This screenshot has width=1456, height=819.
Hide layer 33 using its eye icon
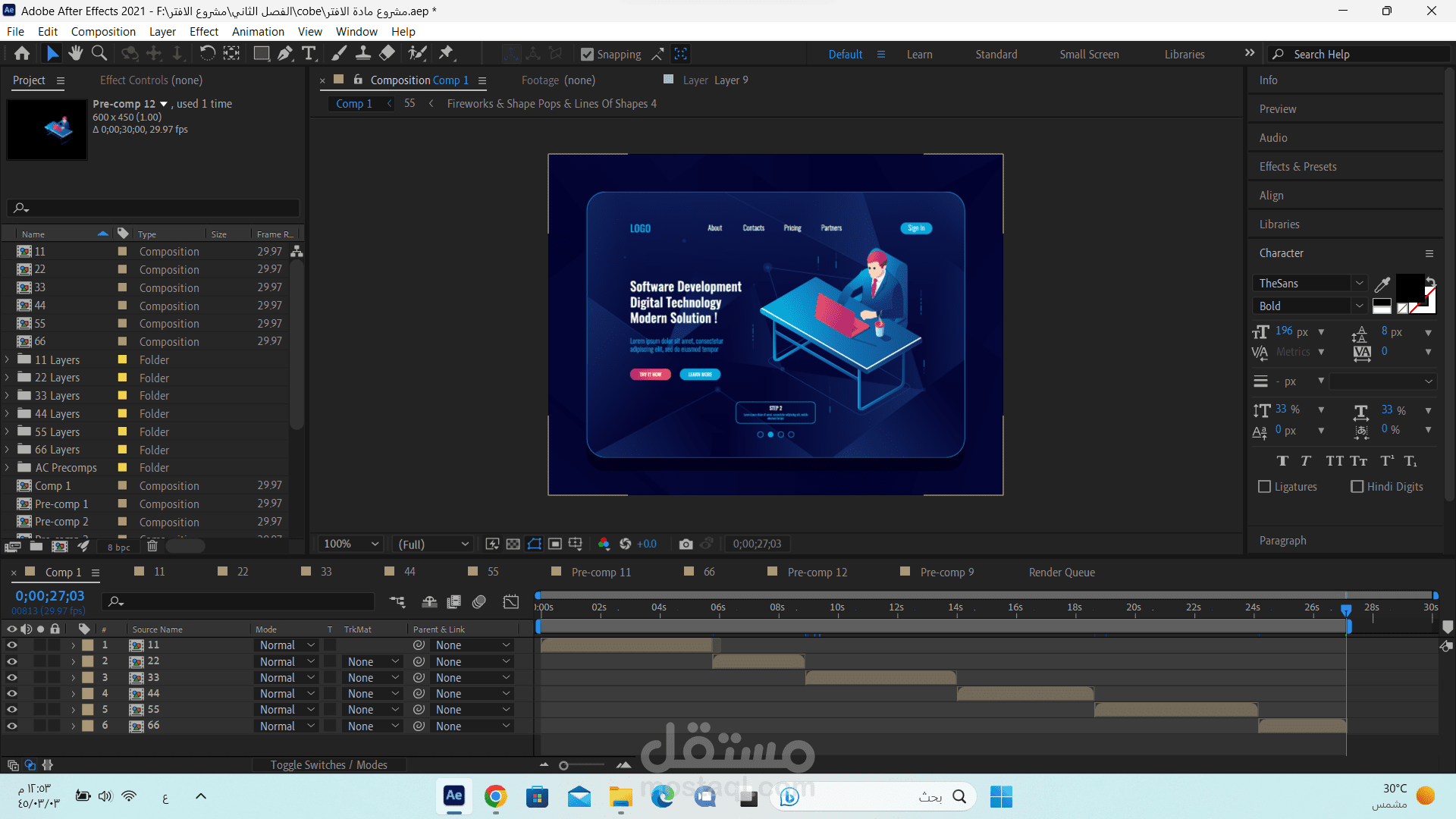[11, 678]
